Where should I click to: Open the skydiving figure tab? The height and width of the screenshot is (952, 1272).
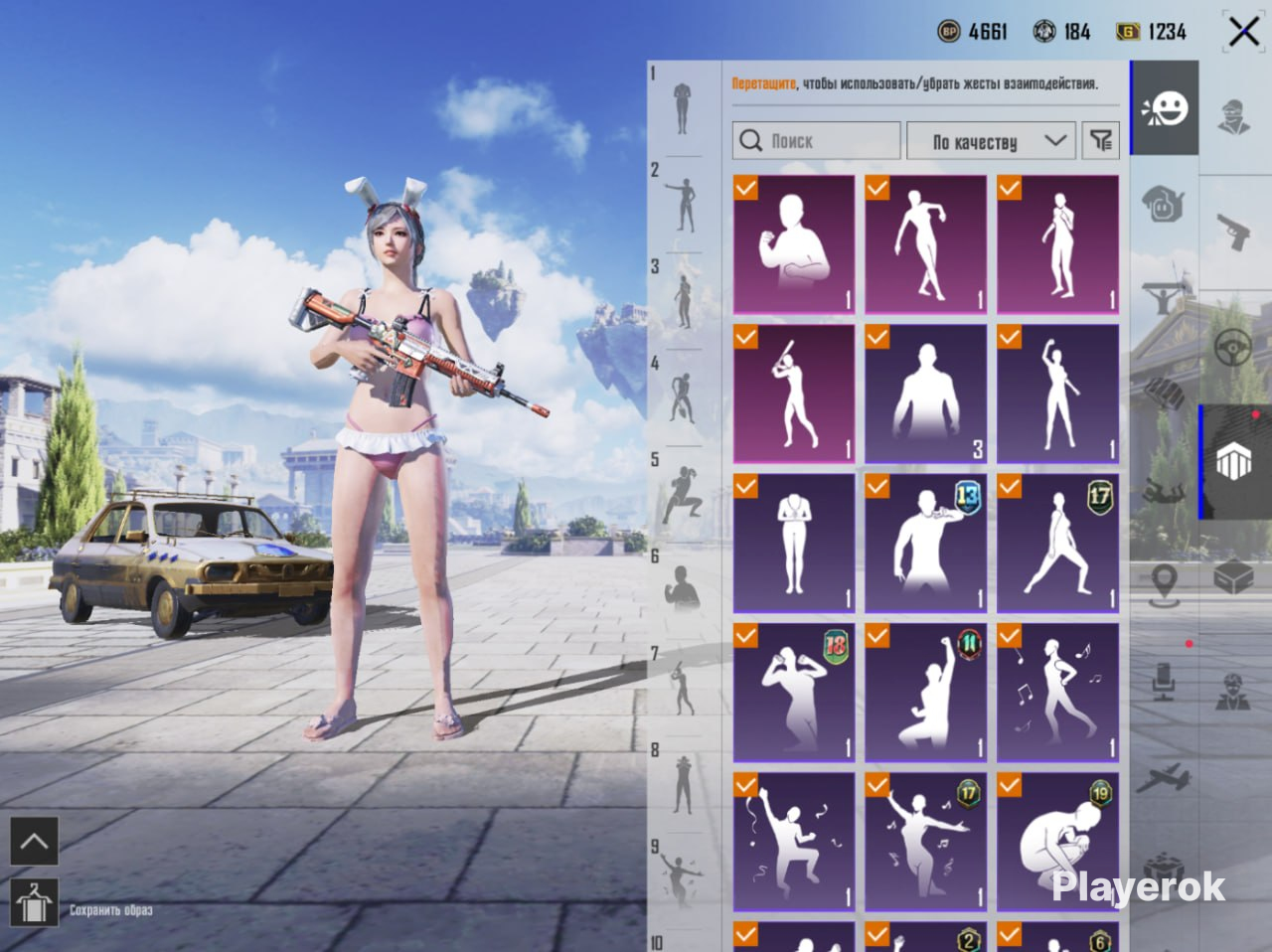1164,490
